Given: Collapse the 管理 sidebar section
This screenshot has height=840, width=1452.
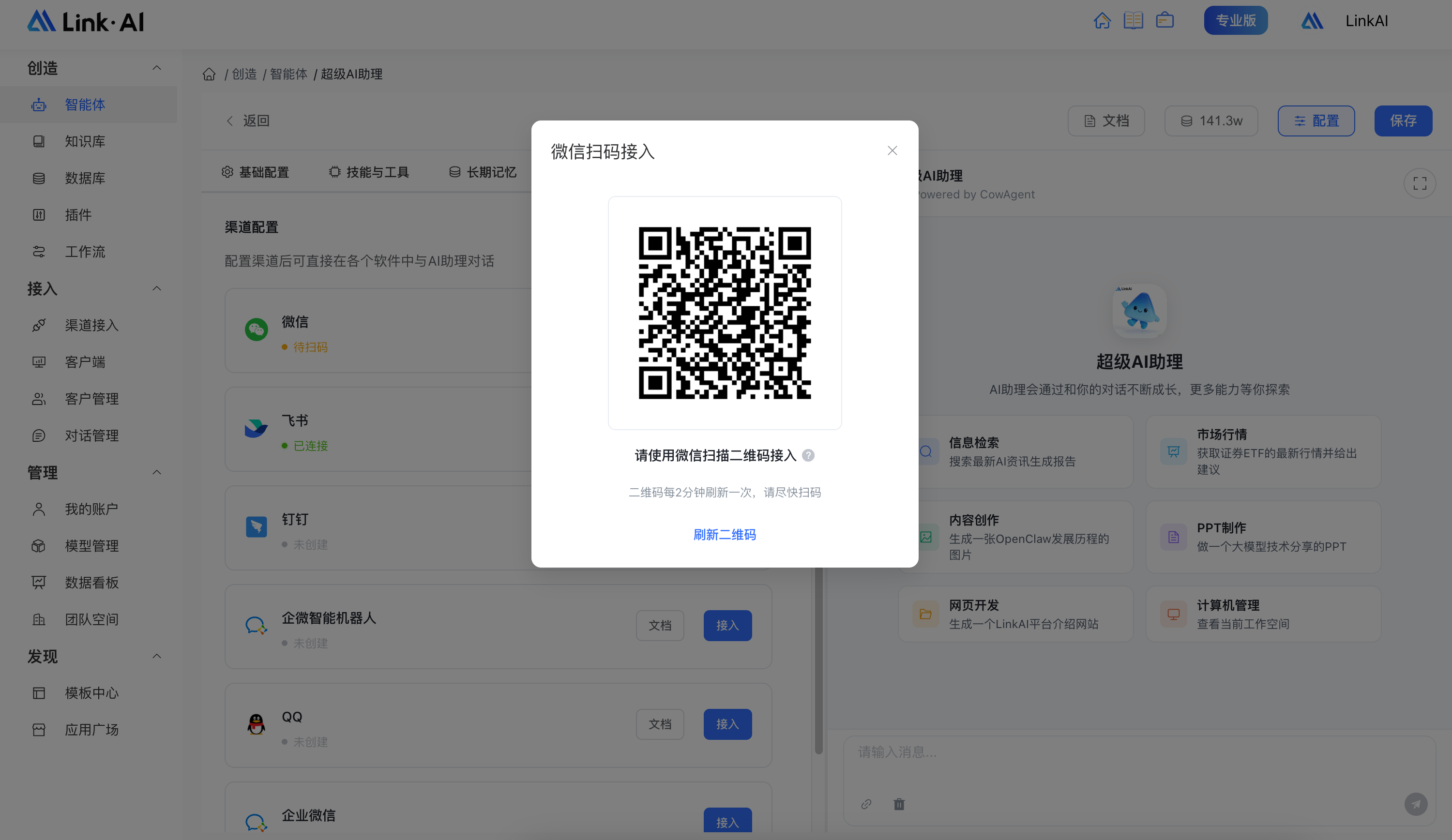Looking at the screenshot, I should pyautogui.click(x=157, y=472).
